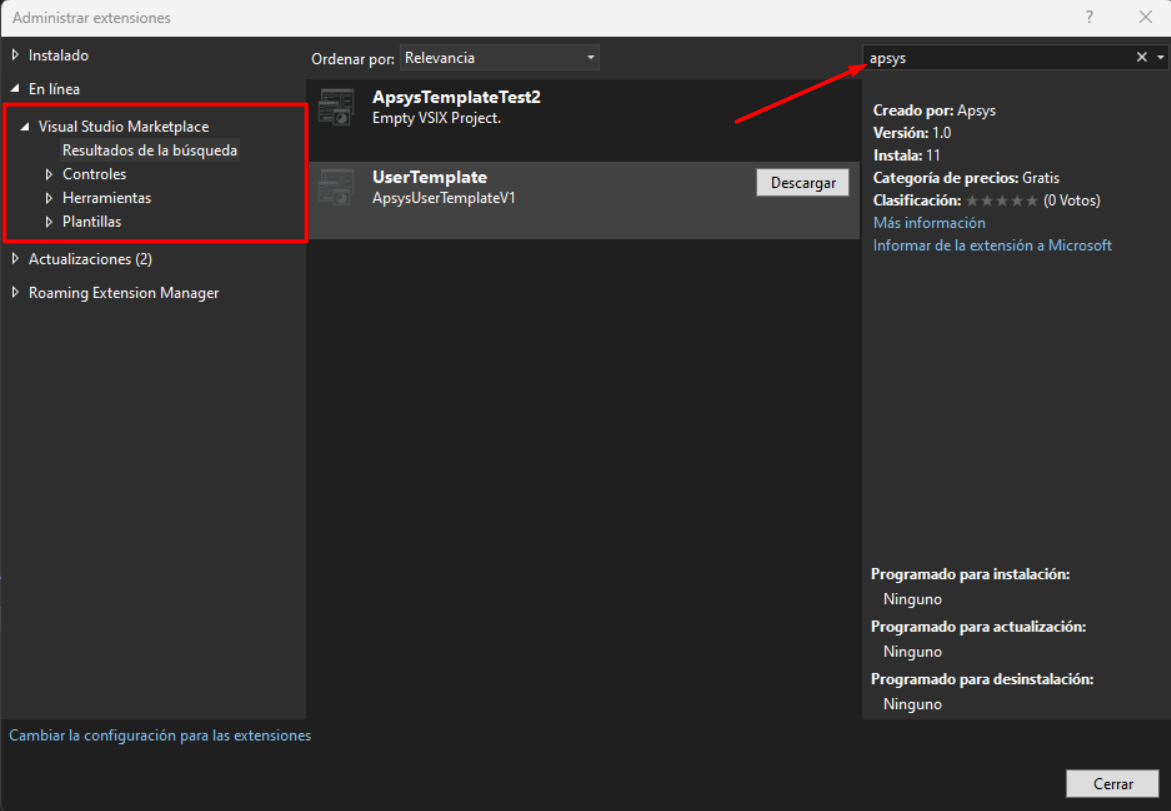Open the help question mark button

point(1089,18)
